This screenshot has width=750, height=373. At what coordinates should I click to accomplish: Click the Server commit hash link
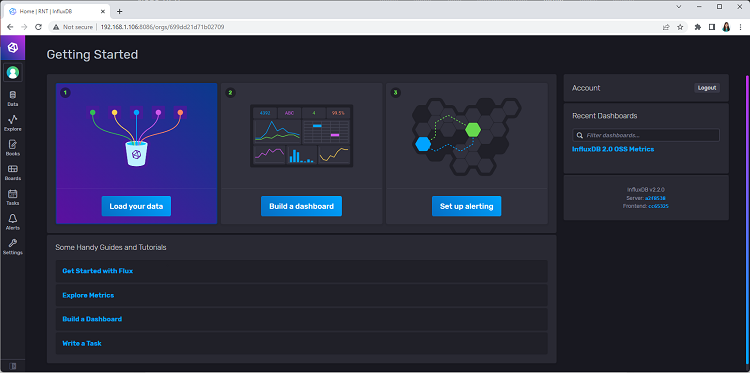click(x=655, y=198)
